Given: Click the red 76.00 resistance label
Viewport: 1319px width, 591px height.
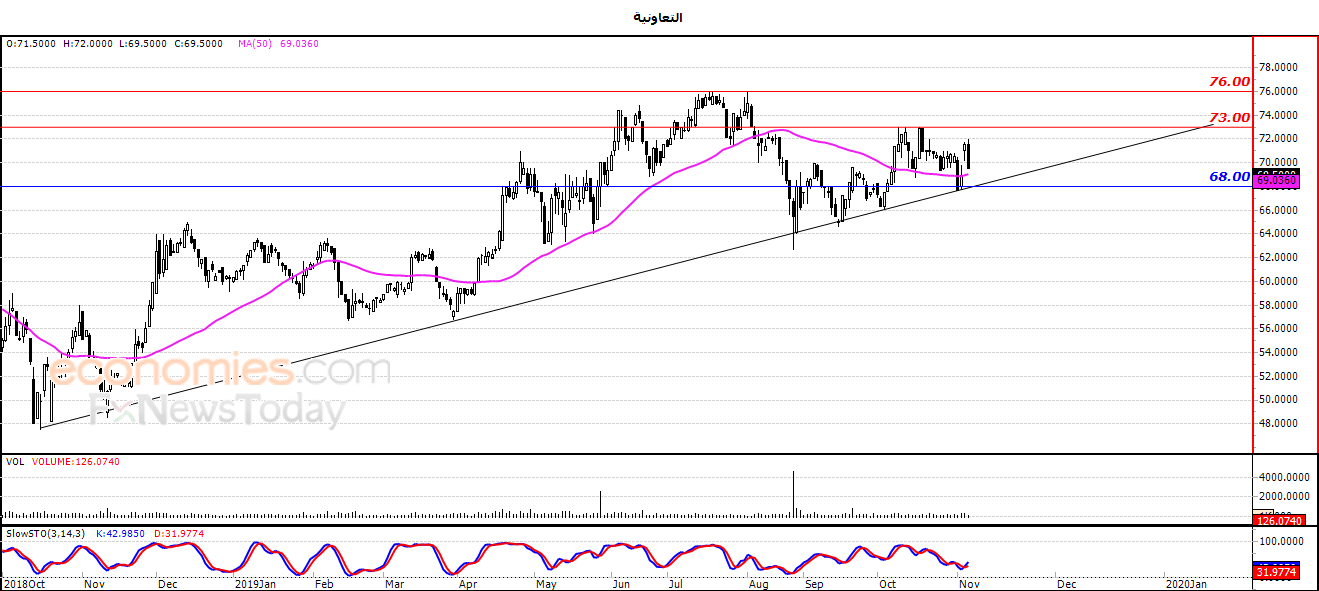Looking at the screenshot, I should (x=1229, y=82).
